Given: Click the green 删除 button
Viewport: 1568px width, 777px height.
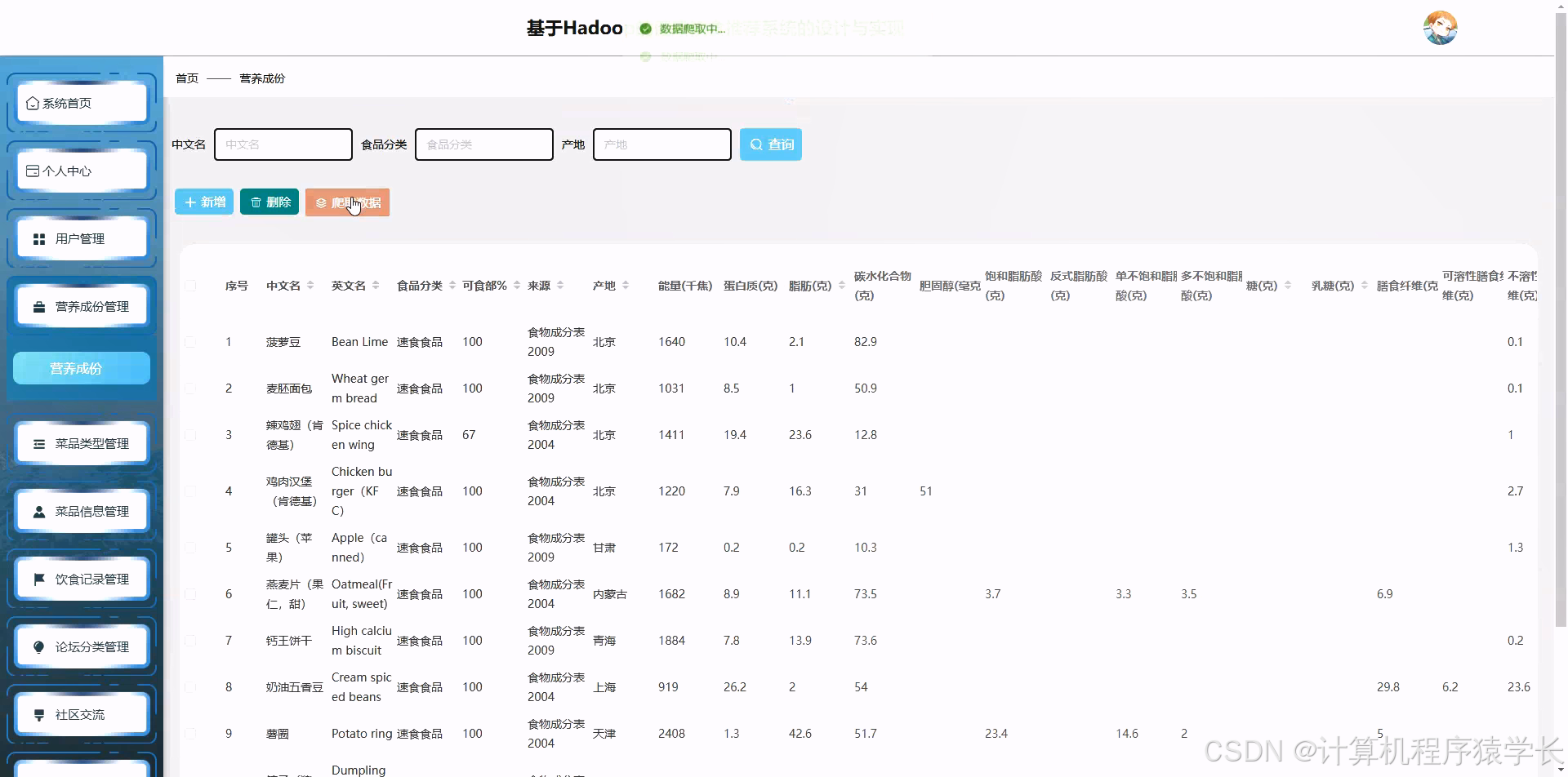Looking at the screenshot, I should [269, 202].
